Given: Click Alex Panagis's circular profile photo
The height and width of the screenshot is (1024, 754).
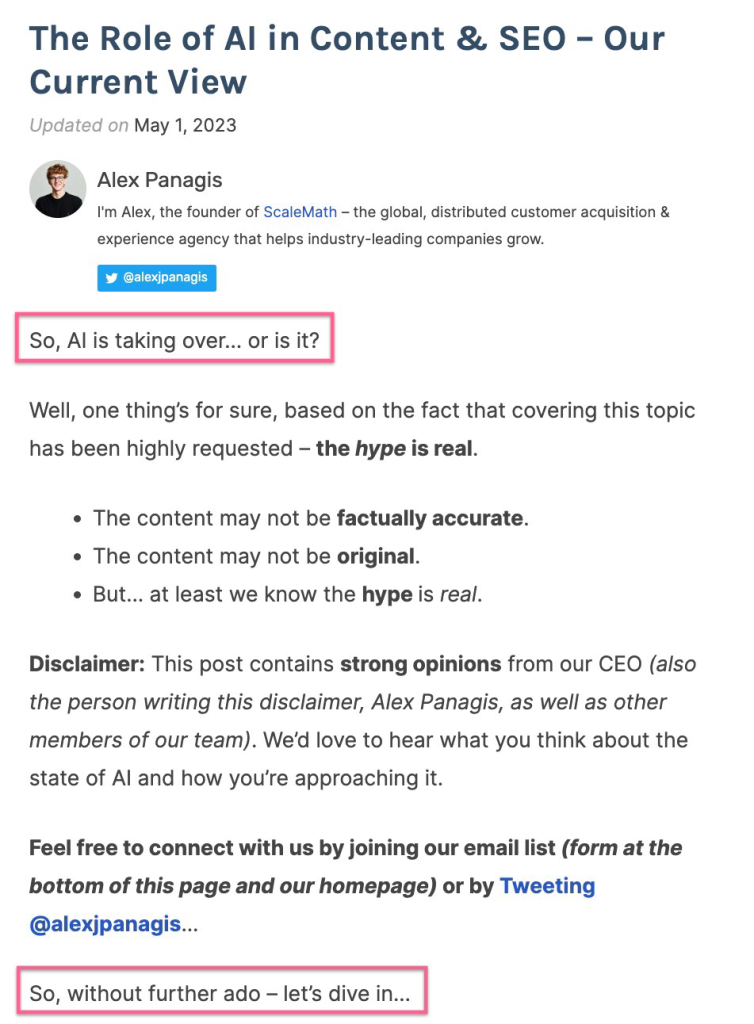Looking at the screenshot, I should point(57,188).
